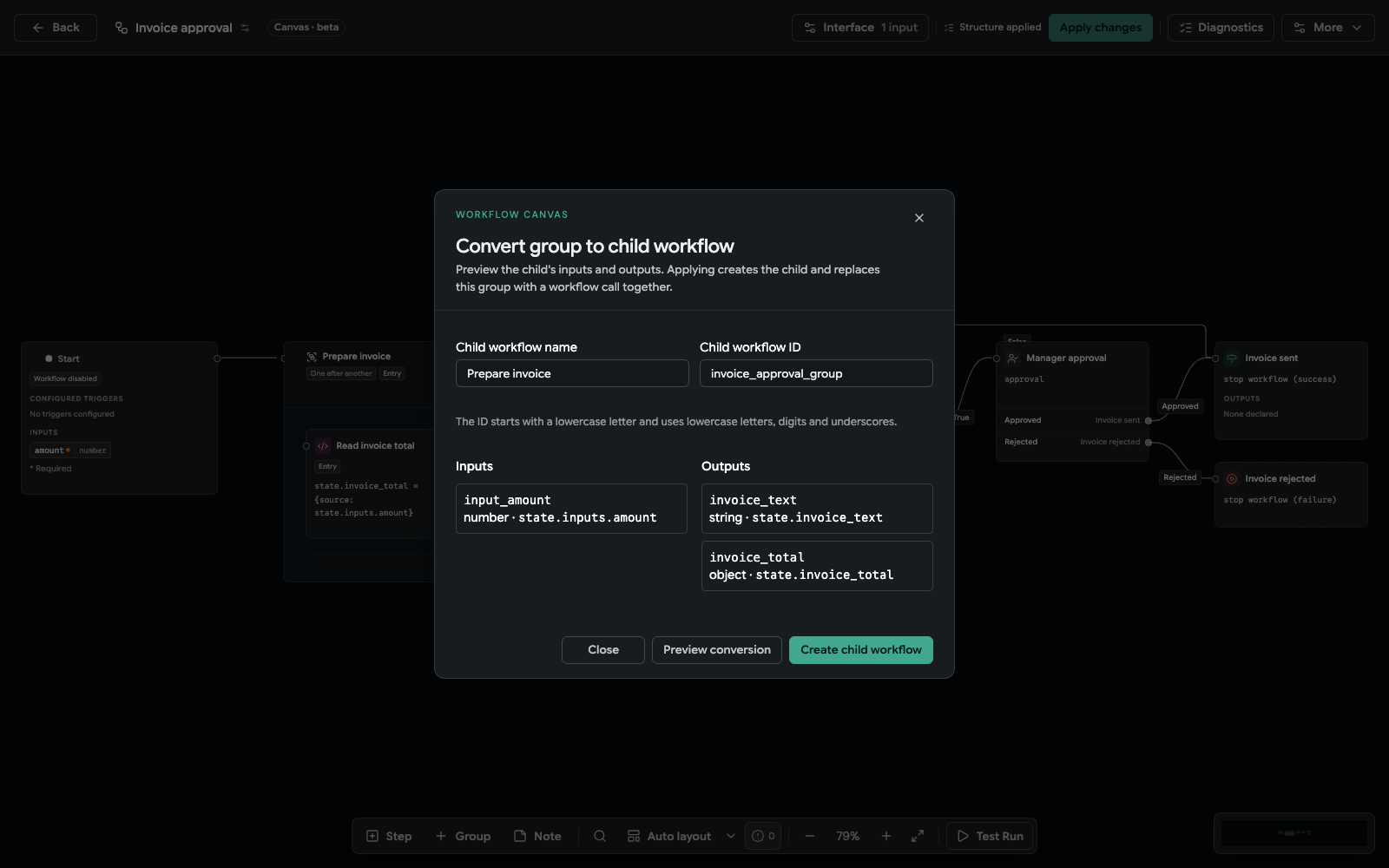Expand the Auto layout dropdown chevron
The image size is (1389, 868).
click(731, 836)
